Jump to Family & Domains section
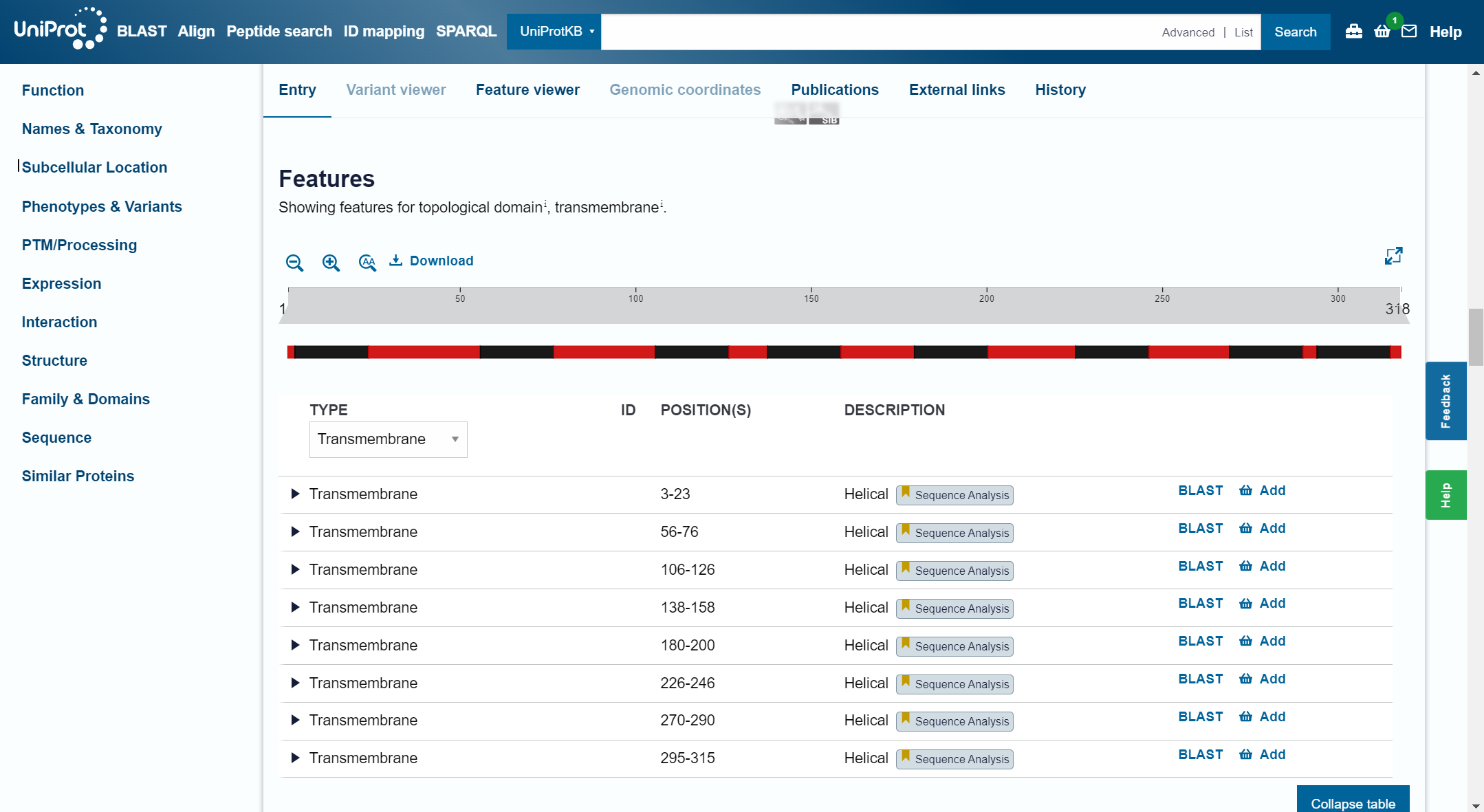1484x812 pixels. coord(86,399)
